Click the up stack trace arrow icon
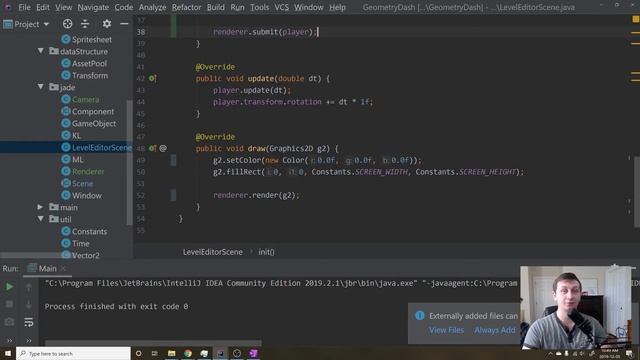640x360 pixels. (29, 287)
